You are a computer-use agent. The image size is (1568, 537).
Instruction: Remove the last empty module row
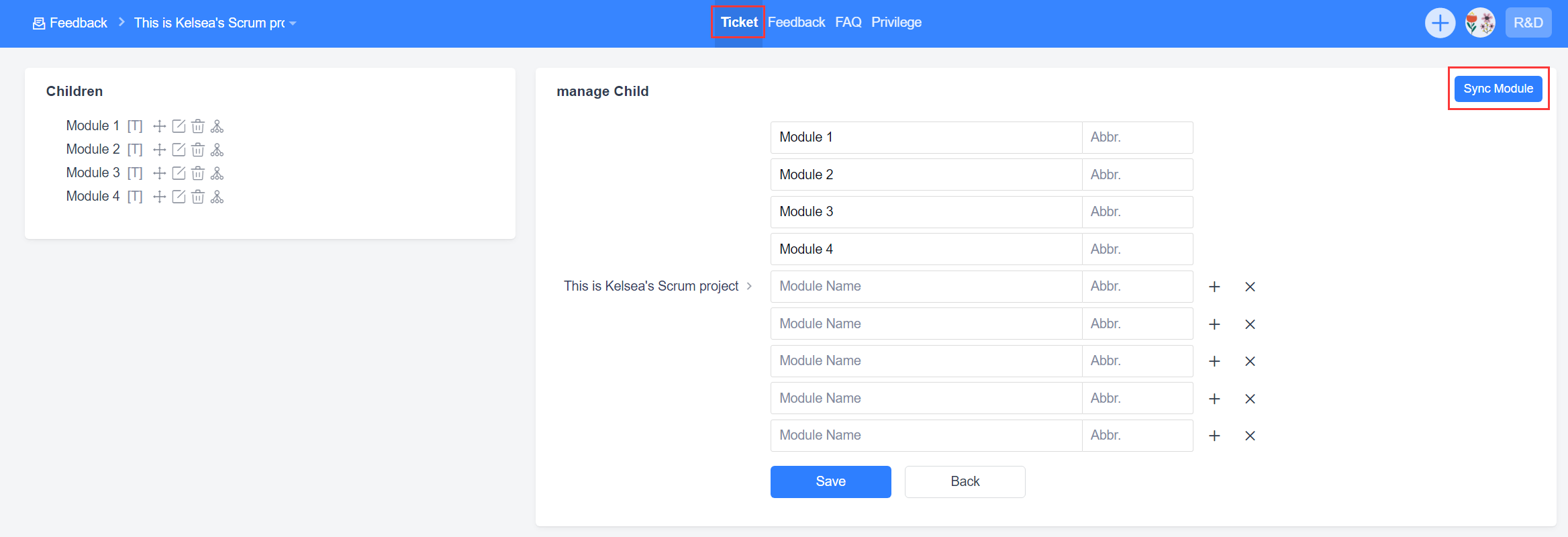pyautogui.click(x=1250, y=436)
